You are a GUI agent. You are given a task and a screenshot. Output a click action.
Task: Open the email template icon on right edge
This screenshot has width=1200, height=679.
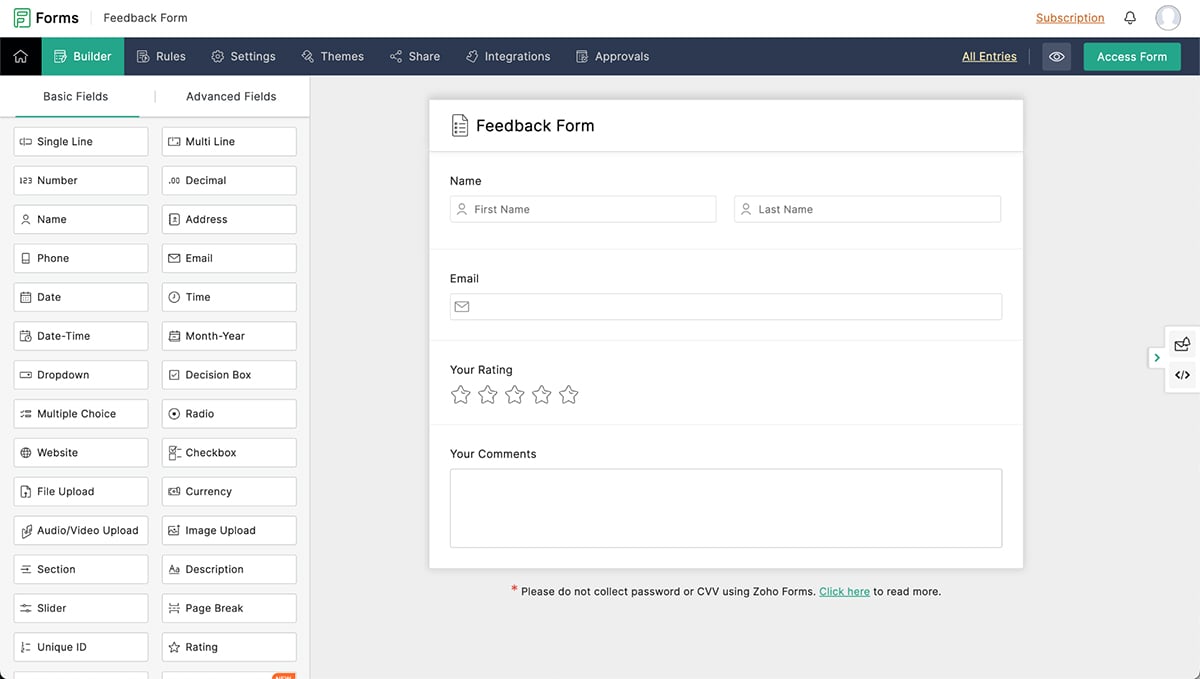pyautogui.click(x=1182, y=344)
